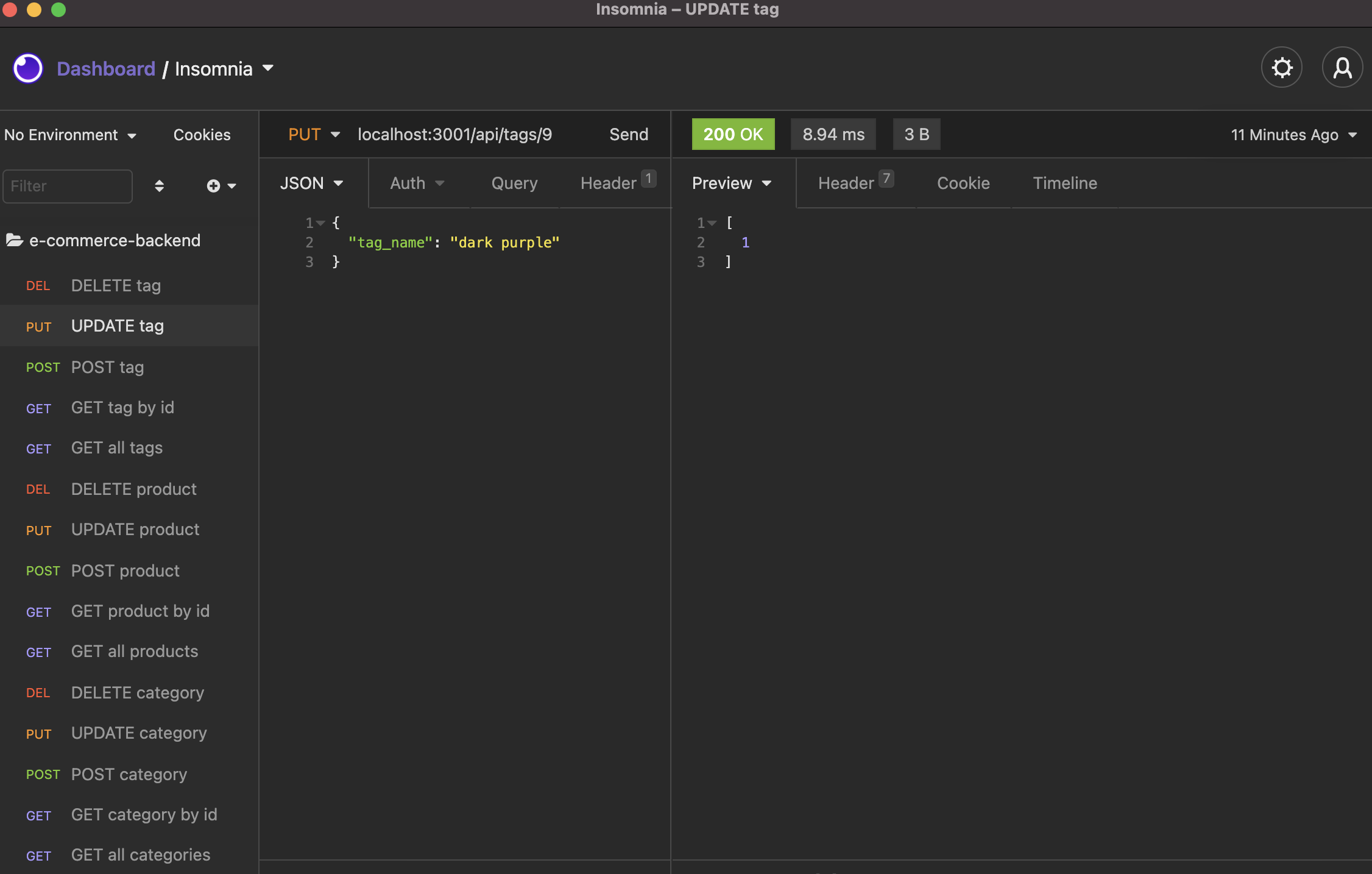Switch to the Query tab

tap(514, 183)
